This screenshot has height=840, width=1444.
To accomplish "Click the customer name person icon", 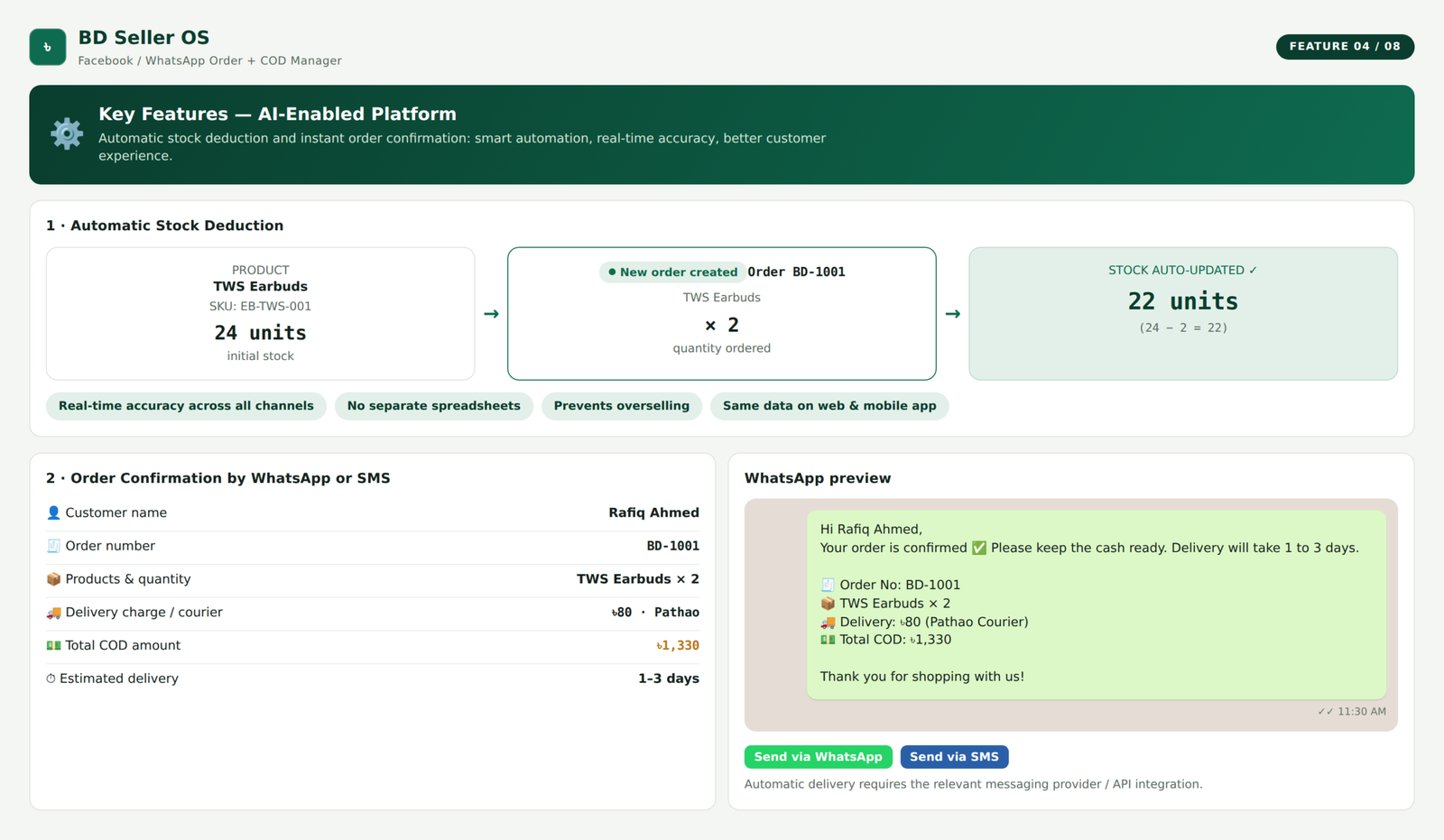I will pos(53,512).
